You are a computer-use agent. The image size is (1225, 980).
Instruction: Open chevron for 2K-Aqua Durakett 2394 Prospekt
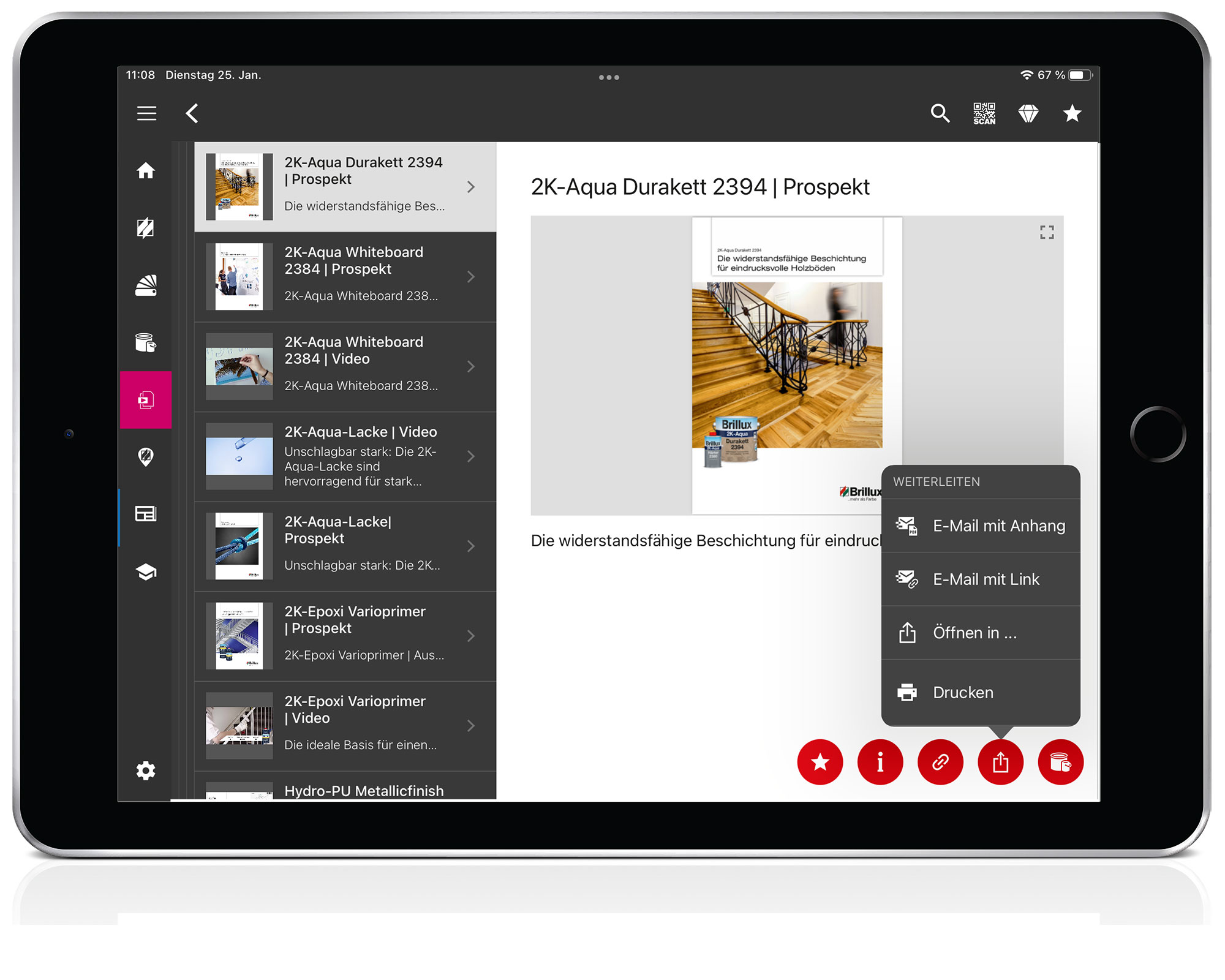pyautogui.click(x=471, y=187)
